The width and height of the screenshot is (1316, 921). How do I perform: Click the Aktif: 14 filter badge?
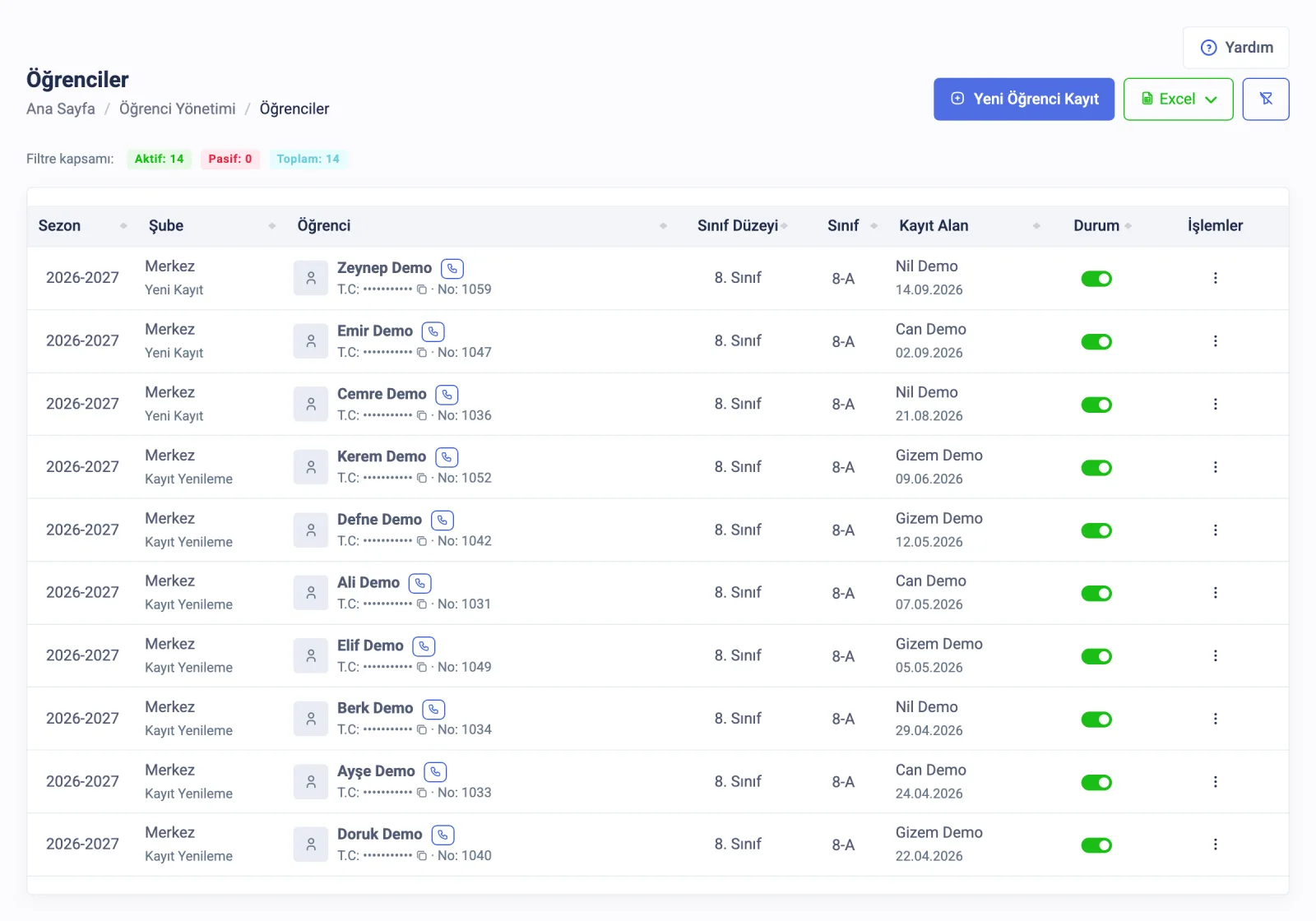pos(160,159)
